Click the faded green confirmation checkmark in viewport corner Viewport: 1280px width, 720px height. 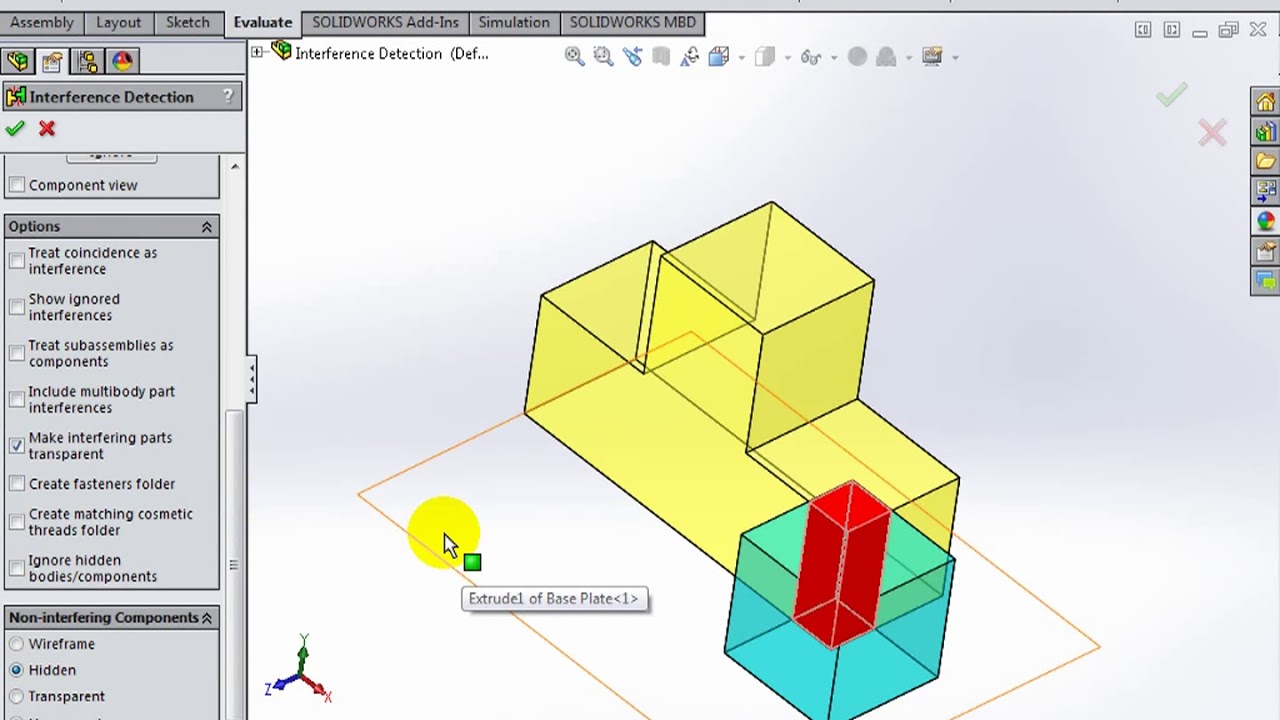[1171, 94]
